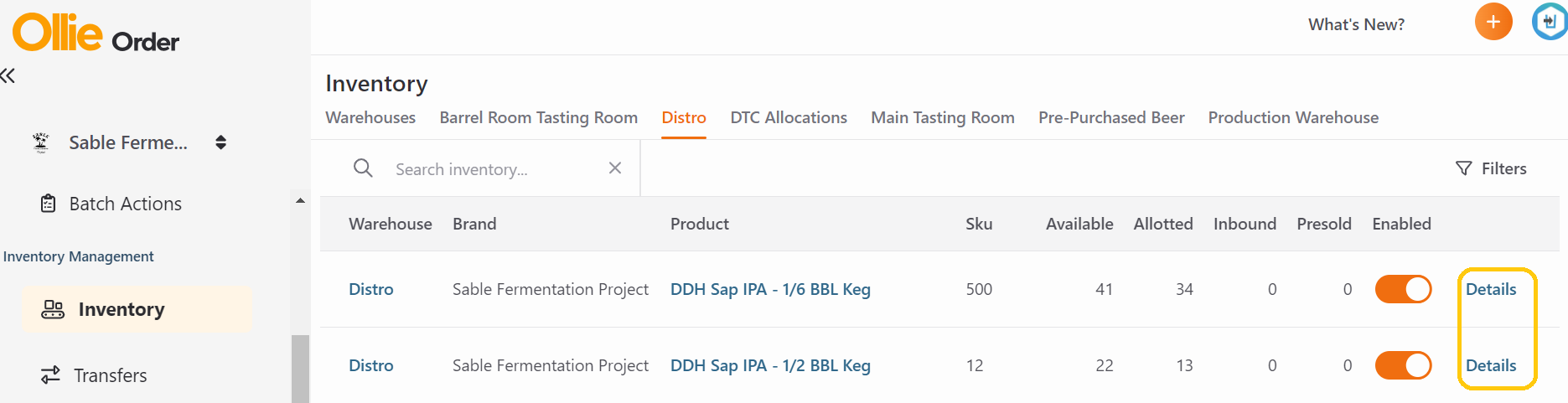Click the Search inventory input field

pyautogui.click(x=494, y=169)
